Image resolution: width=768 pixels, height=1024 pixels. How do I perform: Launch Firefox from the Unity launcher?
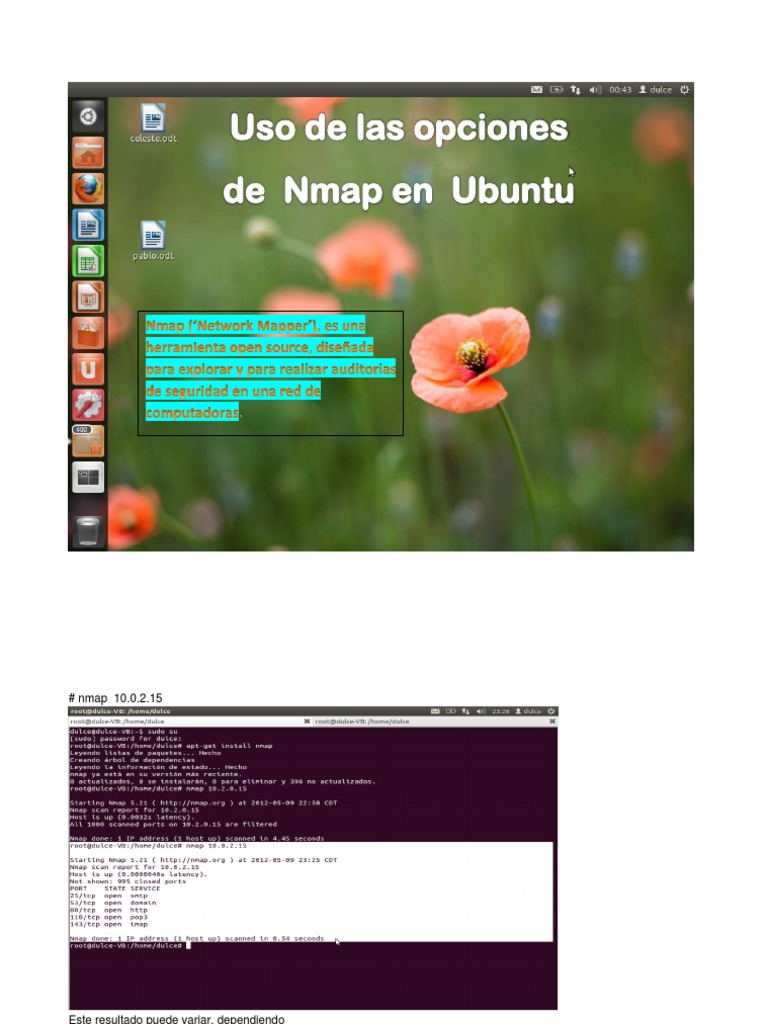coord(88,189)
